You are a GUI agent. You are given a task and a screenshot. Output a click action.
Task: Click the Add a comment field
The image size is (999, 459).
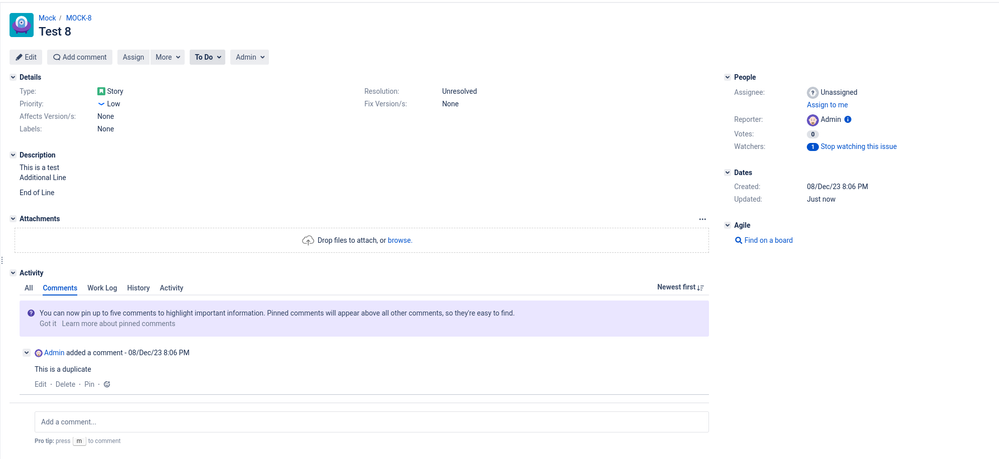[371, 422]
